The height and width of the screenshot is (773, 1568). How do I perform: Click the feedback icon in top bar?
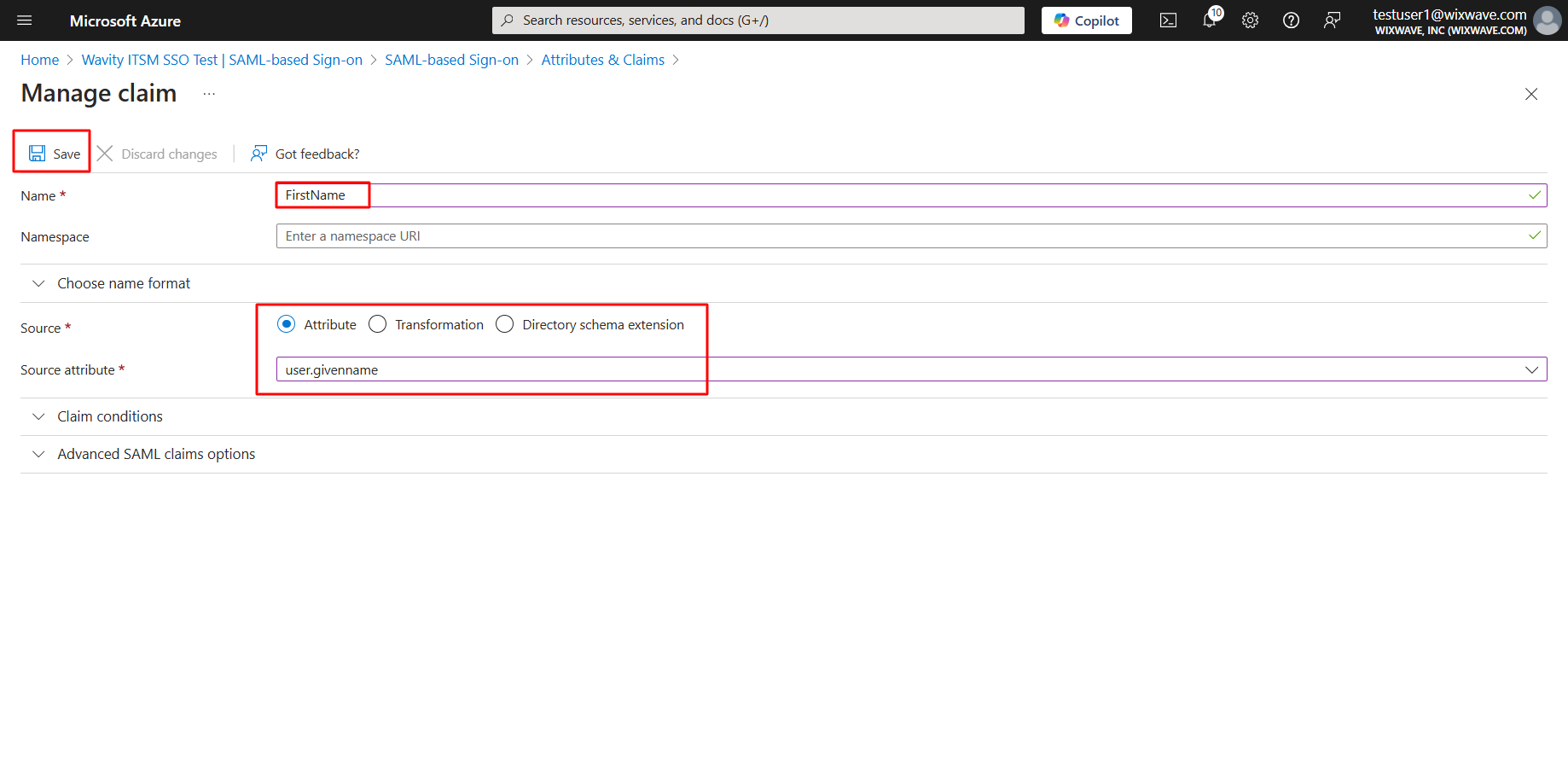point(1332,20)
